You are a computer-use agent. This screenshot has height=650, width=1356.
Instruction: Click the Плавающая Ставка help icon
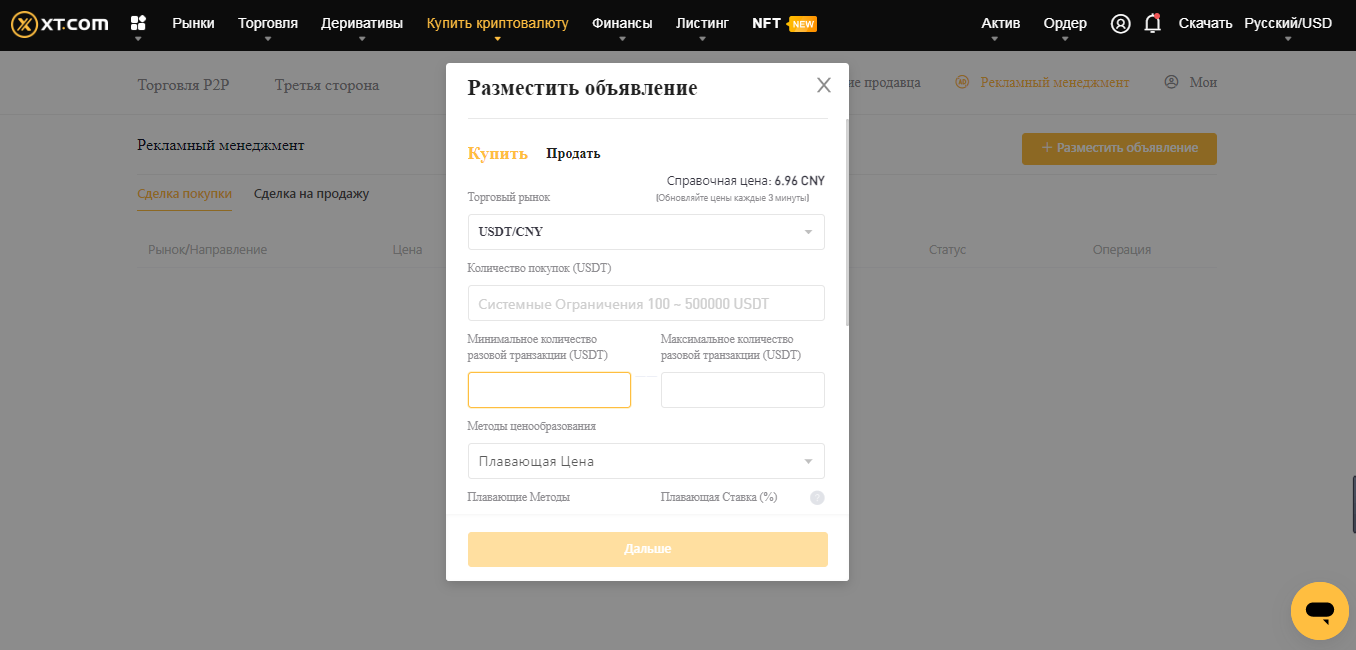[817, 498]
